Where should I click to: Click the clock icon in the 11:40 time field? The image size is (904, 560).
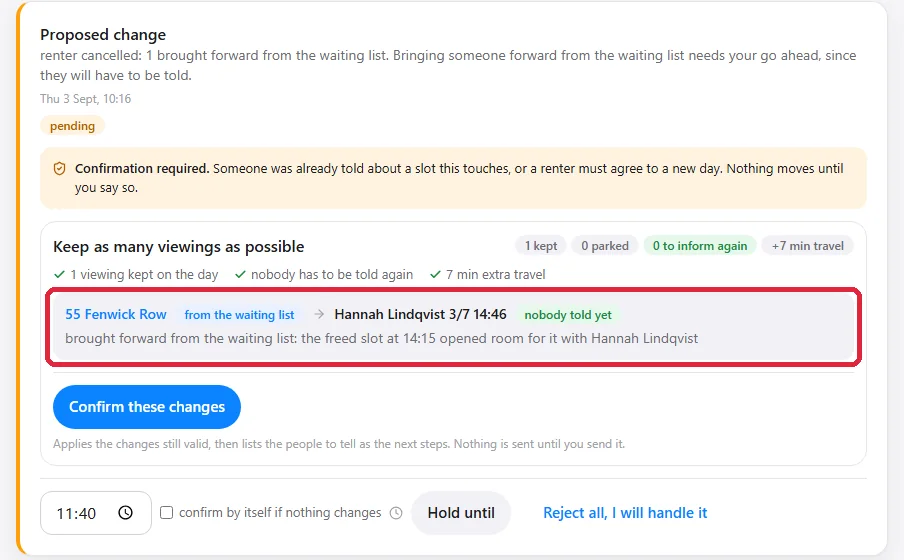coord(126,513)
